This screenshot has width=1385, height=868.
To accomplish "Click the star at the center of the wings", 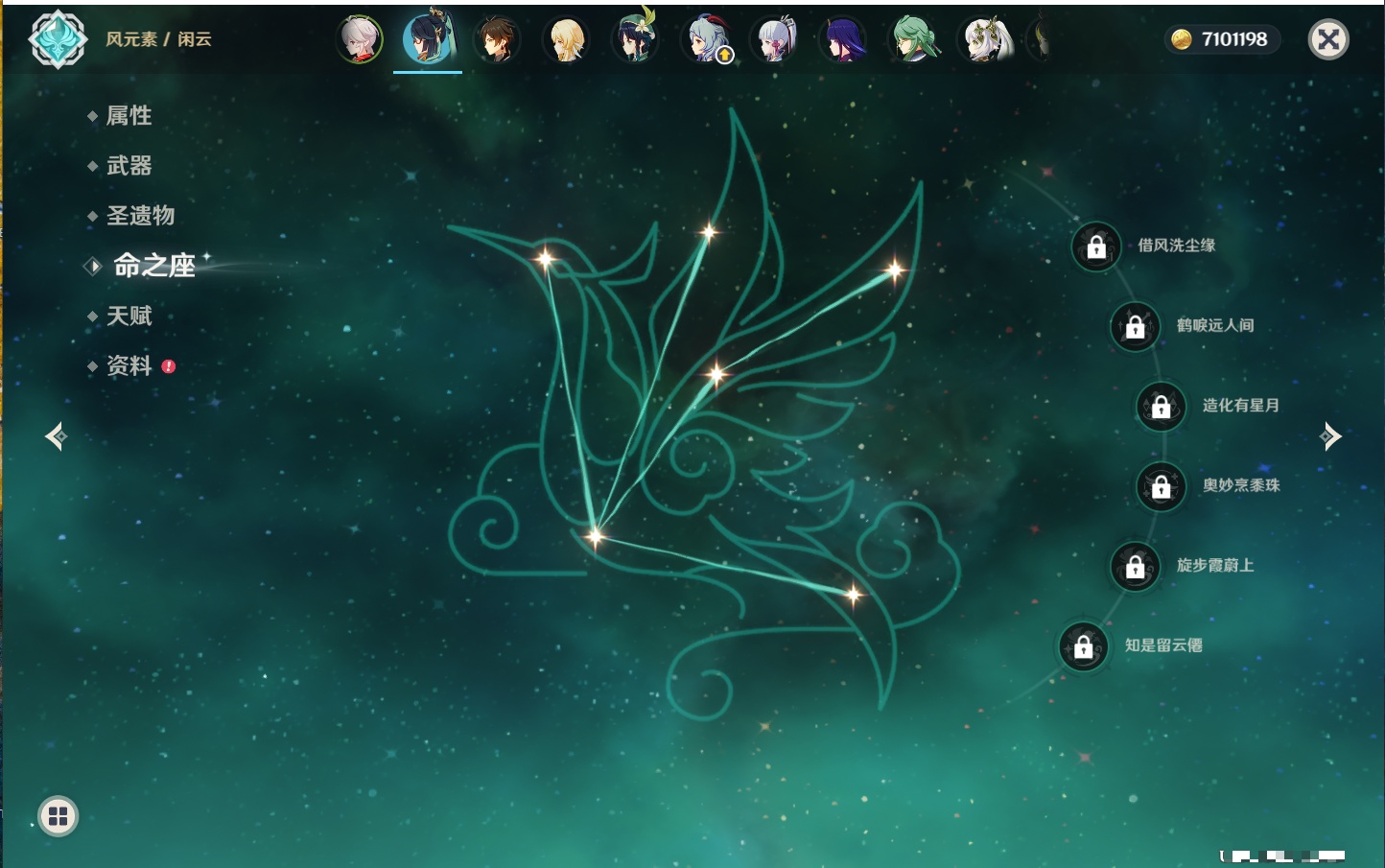I will (x=716, y=374).
